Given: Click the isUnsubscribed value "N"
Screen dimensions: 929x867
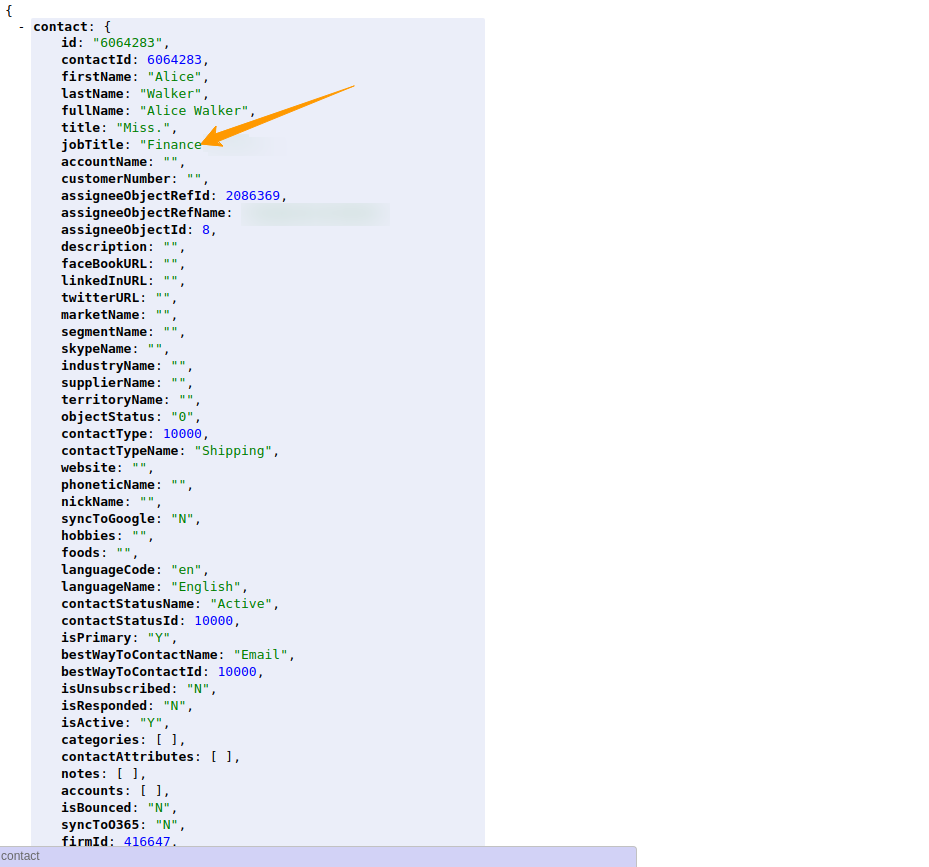Looking at the screenshot, I should [198, 689].
